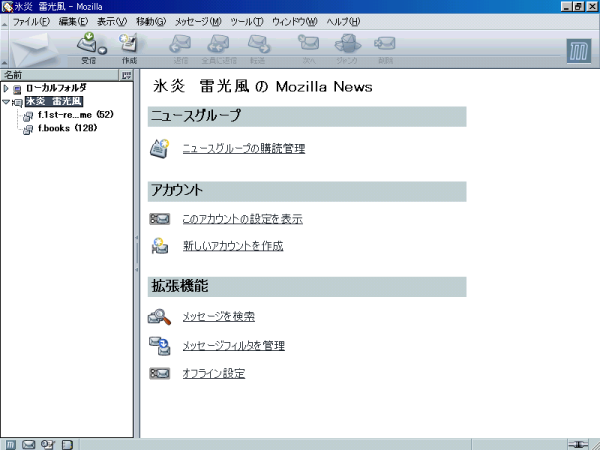Image resolution: width=600 pixels, height=450 pixels.
Task: Click the このアカウントの設定を表示 link
Action: coord(243,219)
